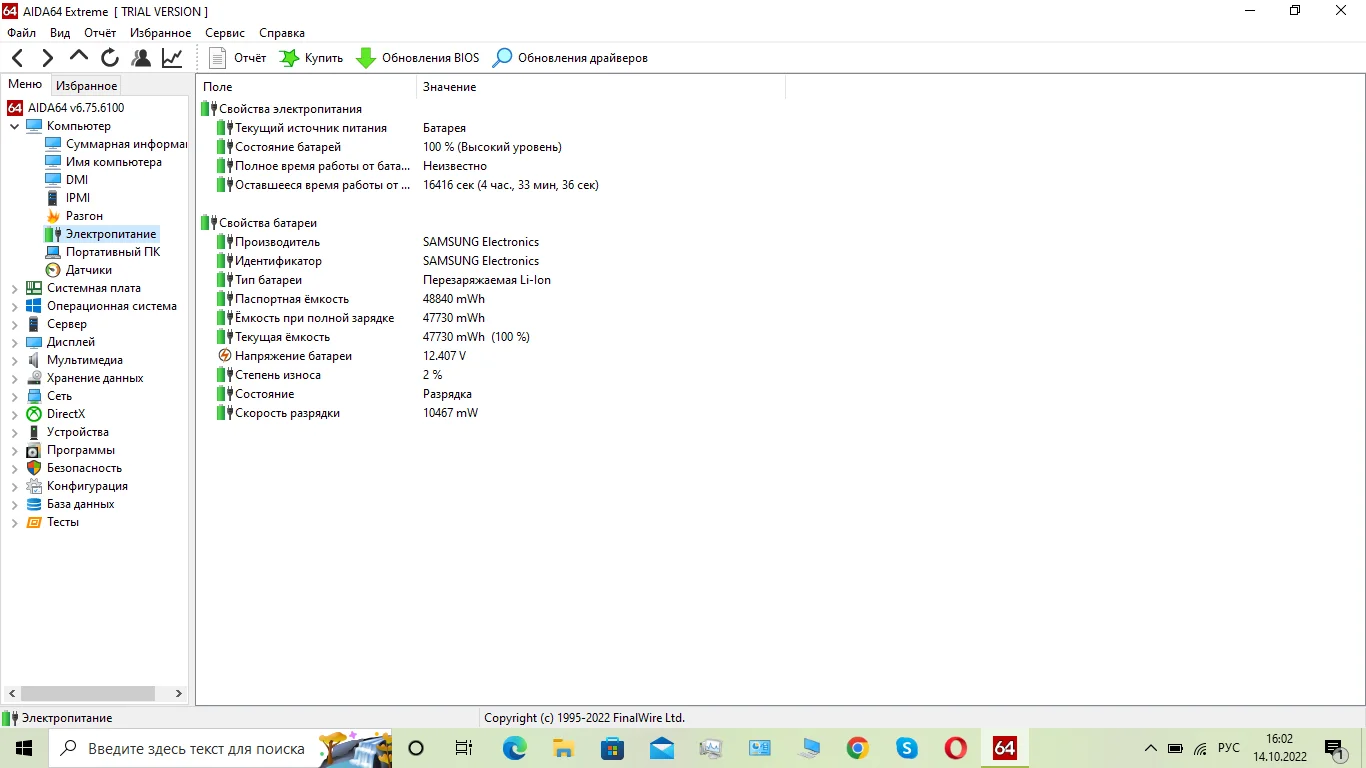Expand the Мультимедиа tree node
1366x768 pixels.
(x=14, y=360)
